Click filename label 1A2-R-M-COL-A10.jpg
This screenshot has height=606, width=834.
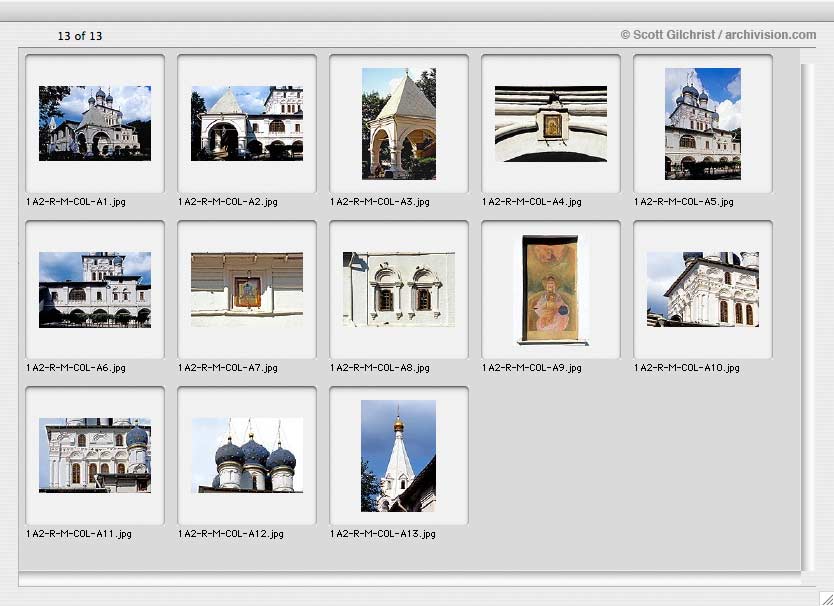[x=687, y=368]
